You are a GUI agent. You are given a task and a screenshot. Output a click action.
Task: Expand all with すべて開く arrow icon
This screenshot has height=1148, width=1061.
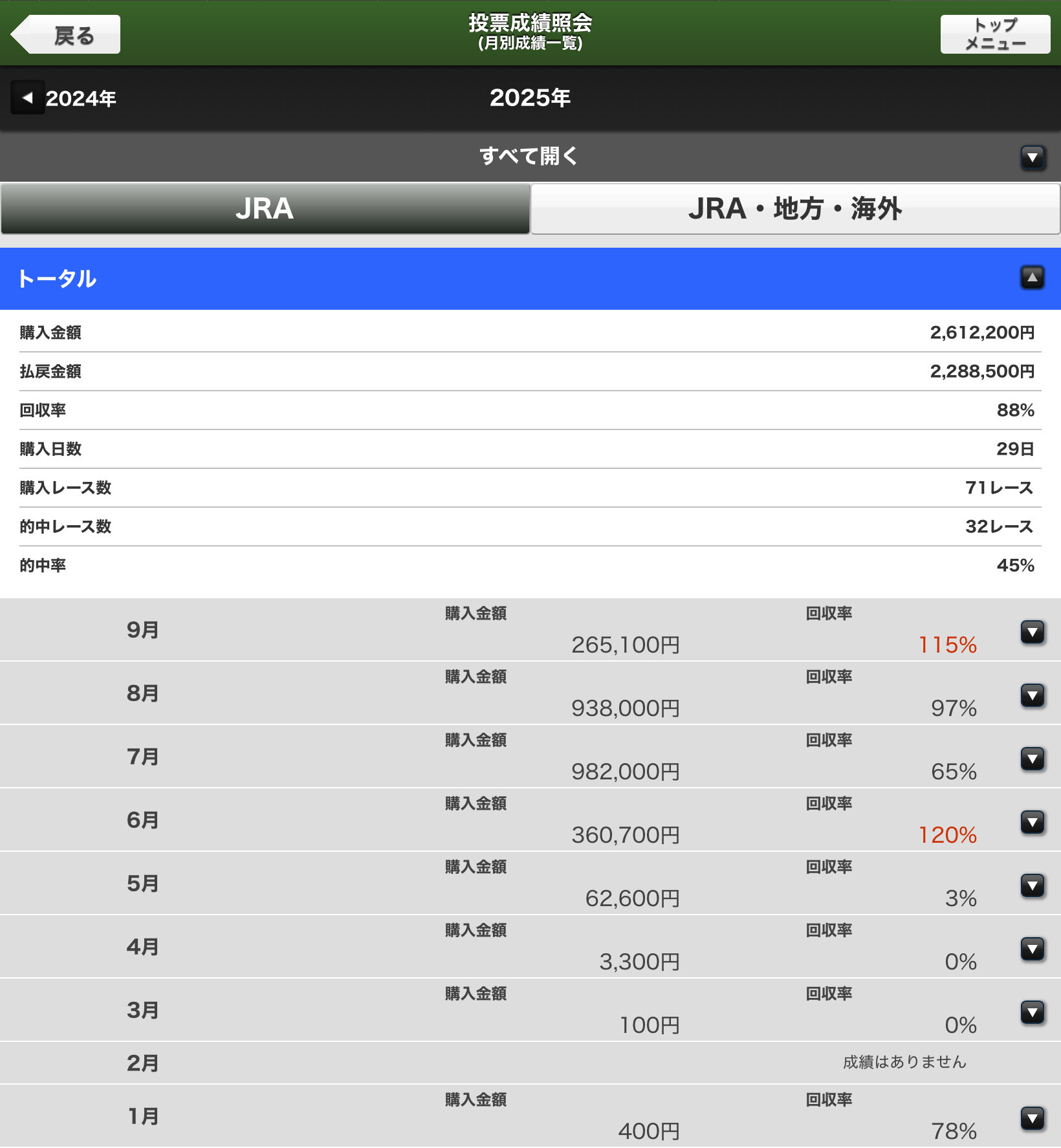pyautogui.click(x=1033, y=157)
